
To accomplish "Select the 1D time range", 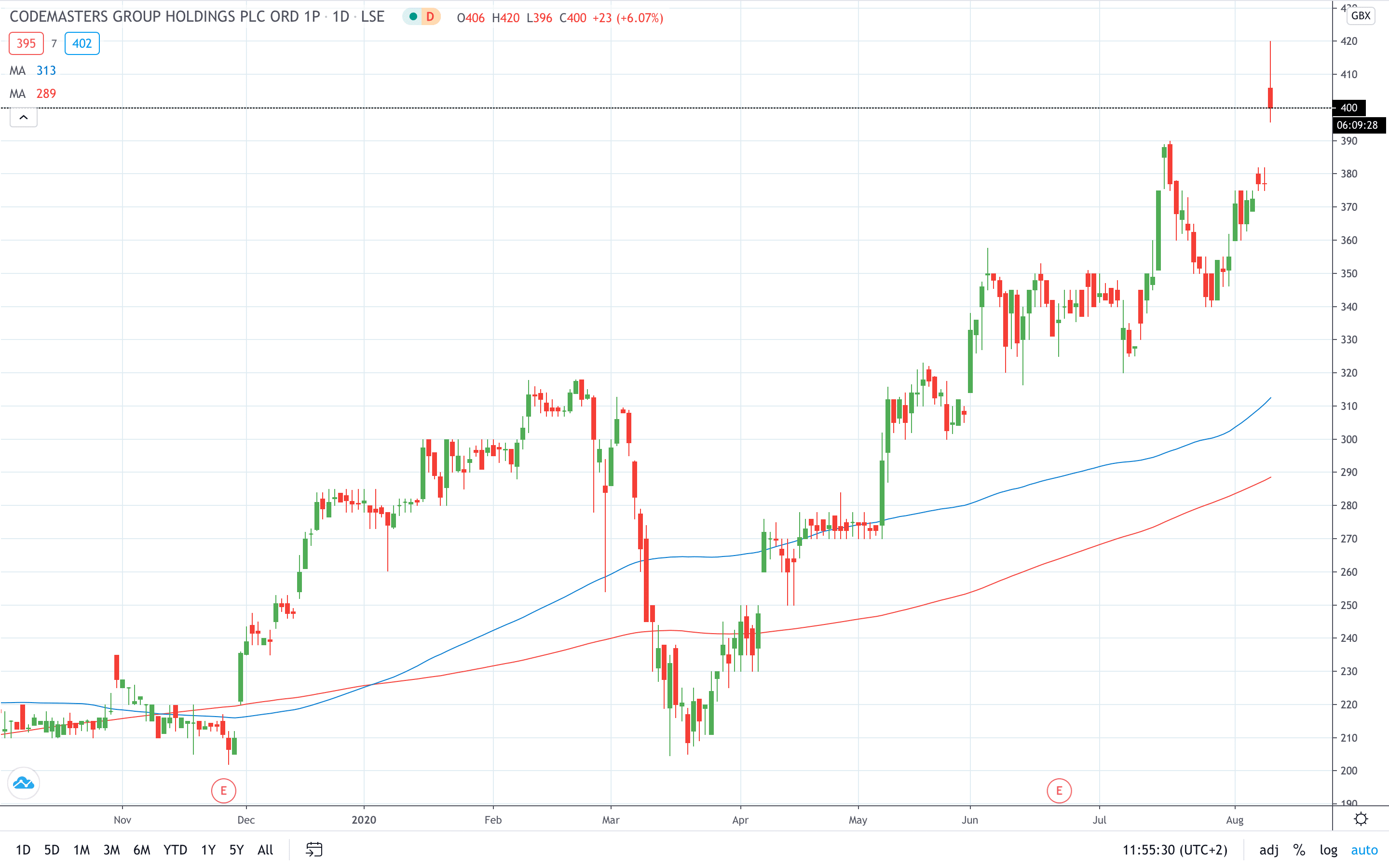I will (x=23, y=850).
